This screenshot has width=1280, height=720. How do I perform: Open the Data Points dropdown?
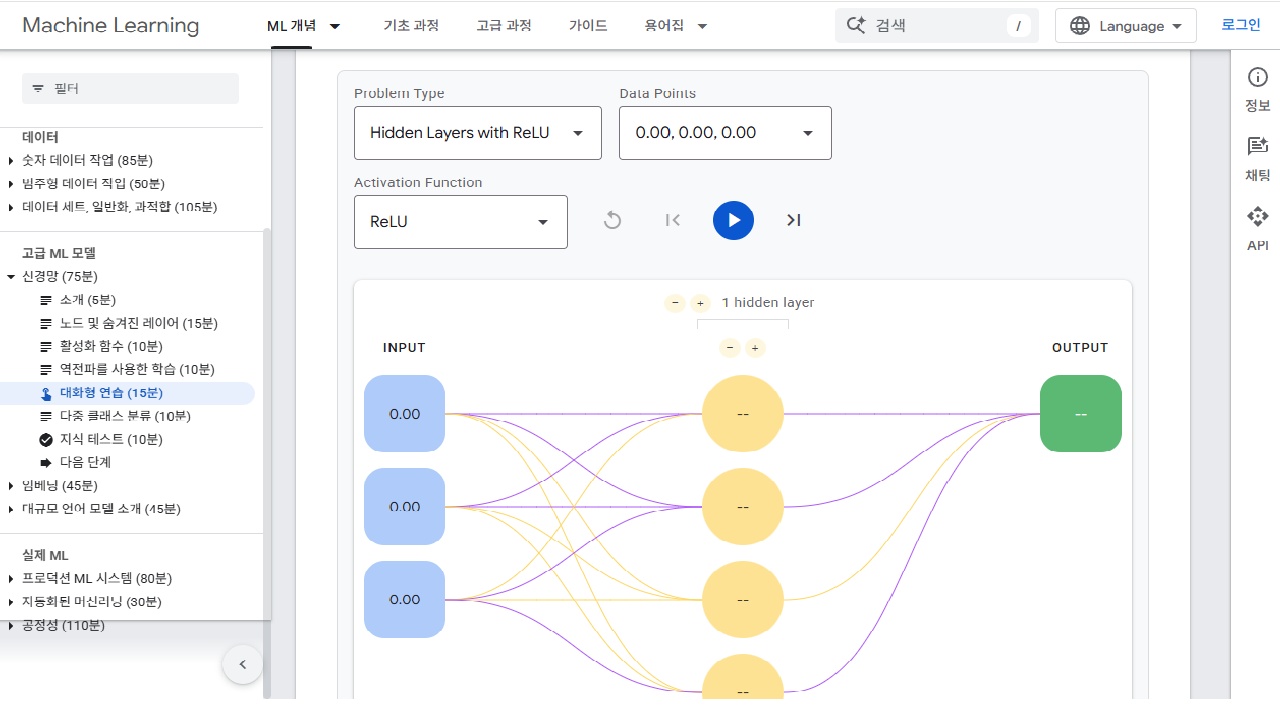[x=725, y=133]
